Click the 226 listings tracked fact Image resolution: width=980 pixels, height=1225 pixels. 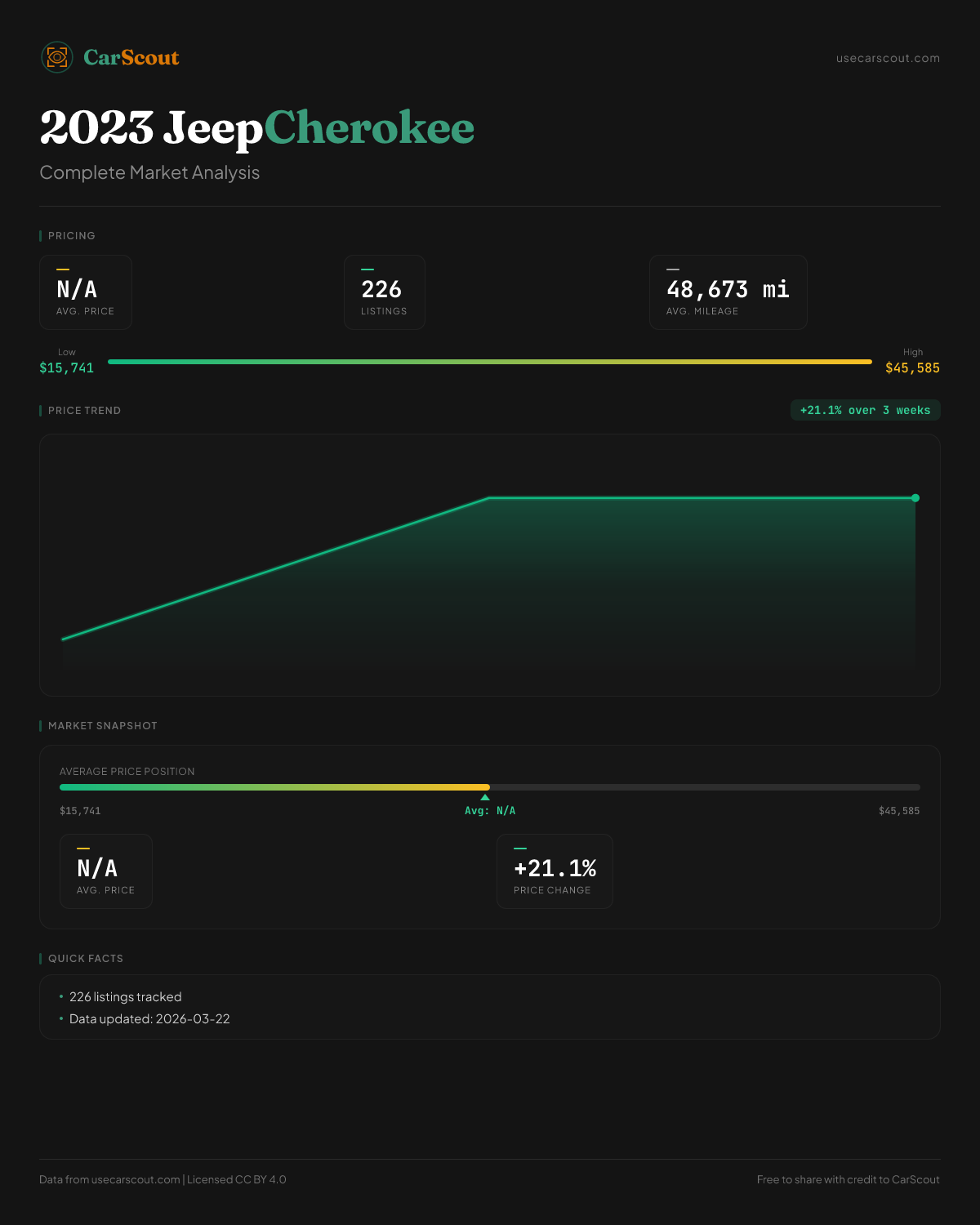click(125, 997)
